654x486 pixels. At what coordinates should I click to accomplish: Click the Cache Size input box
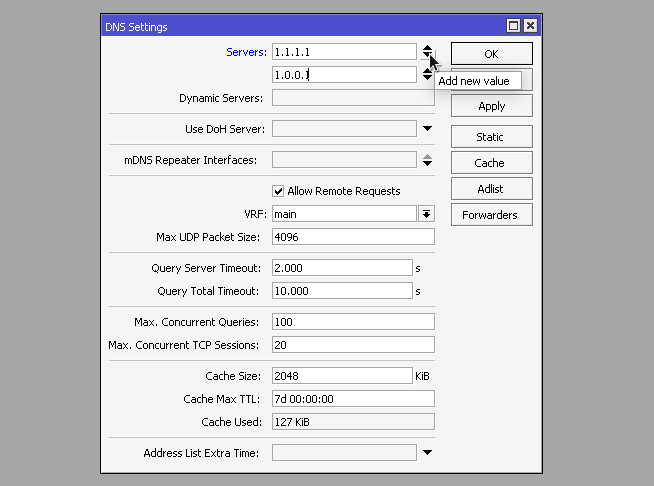(341, 376)
